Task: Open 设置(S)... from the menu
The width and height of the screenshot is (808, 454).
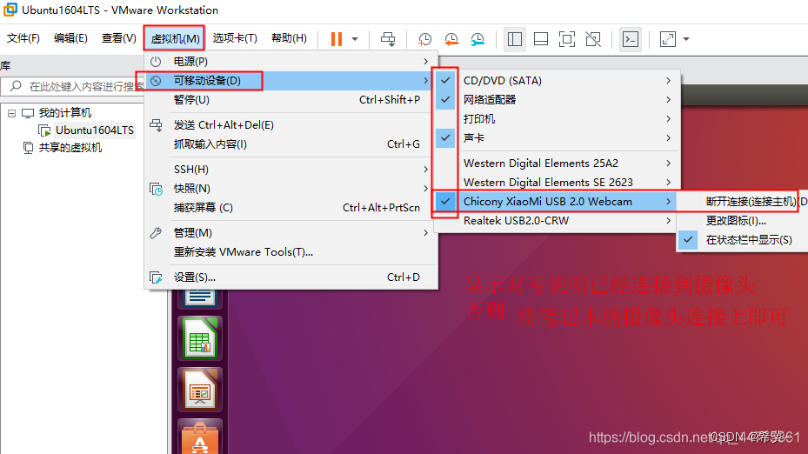Action: coord(291,277)
